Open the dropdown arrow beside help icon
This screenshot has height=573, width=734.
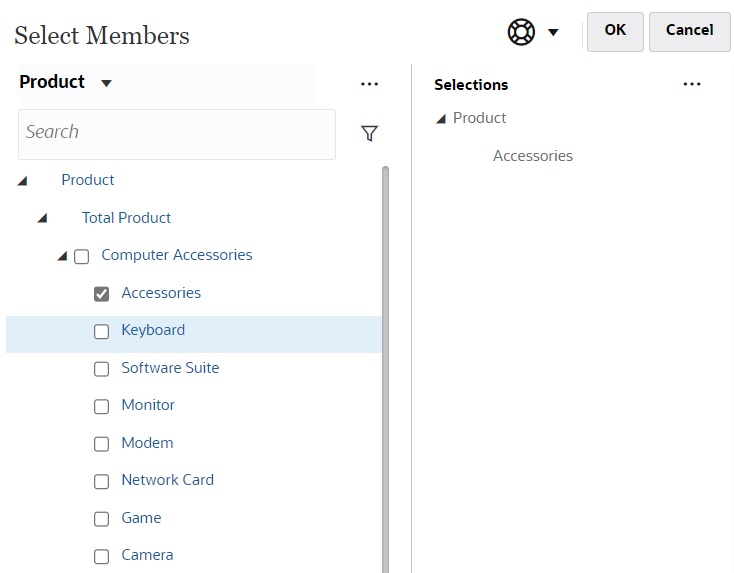click(553, 33)
